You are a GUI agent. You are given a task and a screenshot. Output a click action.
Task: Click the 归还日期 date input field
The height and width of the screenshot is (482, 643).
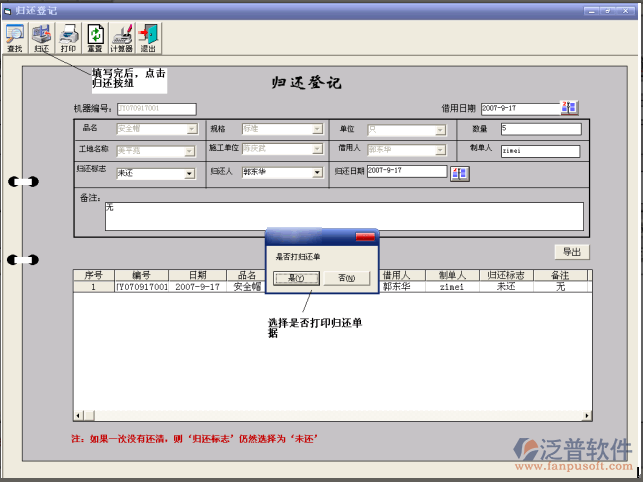(406, 171)
